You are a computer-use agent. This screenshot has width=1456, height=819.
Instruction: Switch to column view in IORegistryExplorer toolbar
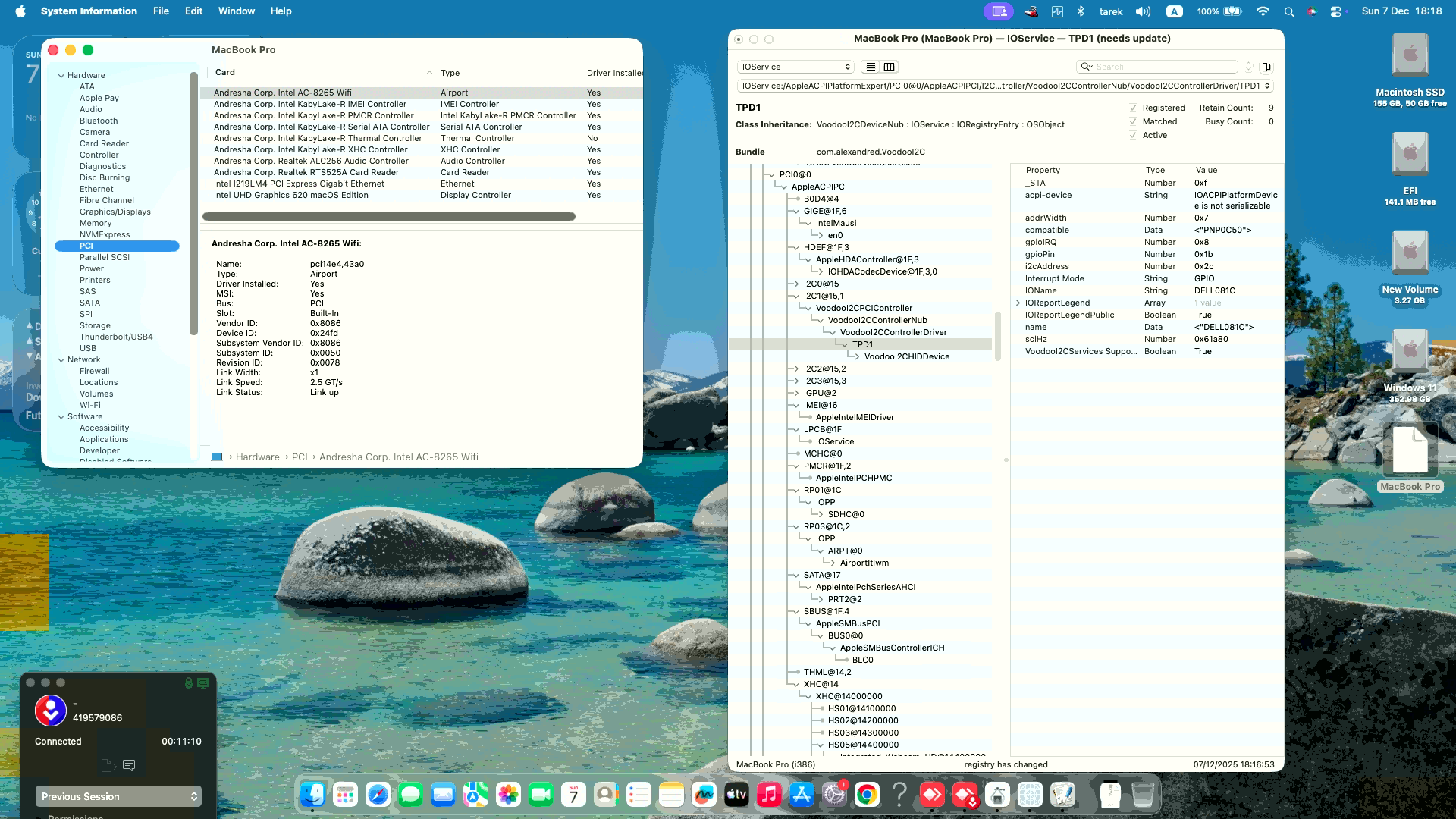tap(888, 67)
